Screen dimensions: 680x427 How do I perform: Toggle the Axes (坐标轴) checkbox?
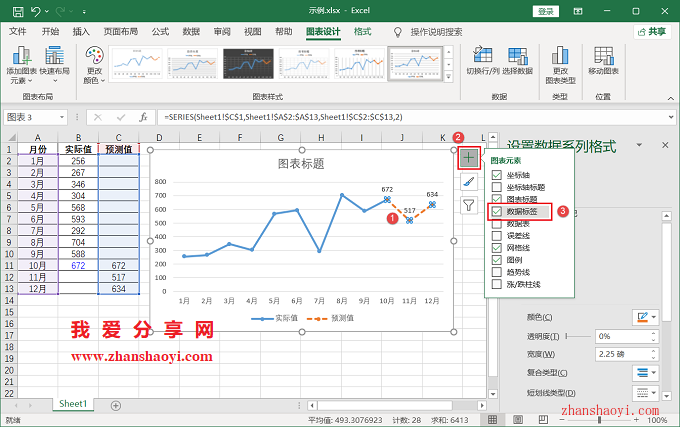tap(497, 175)
